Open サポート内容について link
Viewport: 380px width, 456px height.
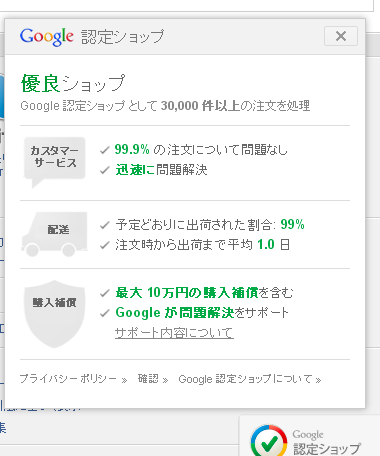pyautogui.click(x=174, y=333)
